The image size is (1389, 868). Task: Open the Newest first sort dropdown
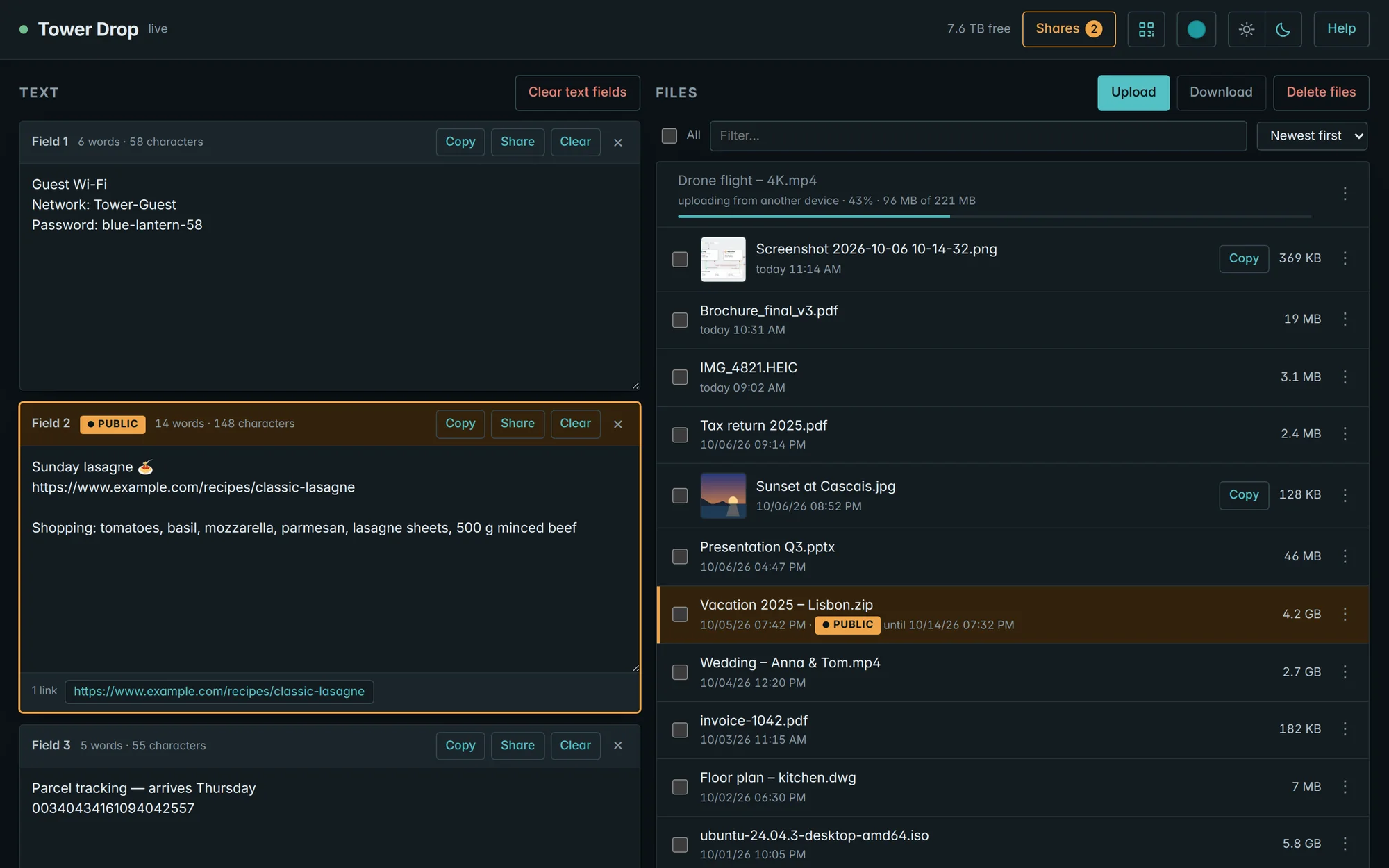pyautogui.click(x=1312, y=136)
